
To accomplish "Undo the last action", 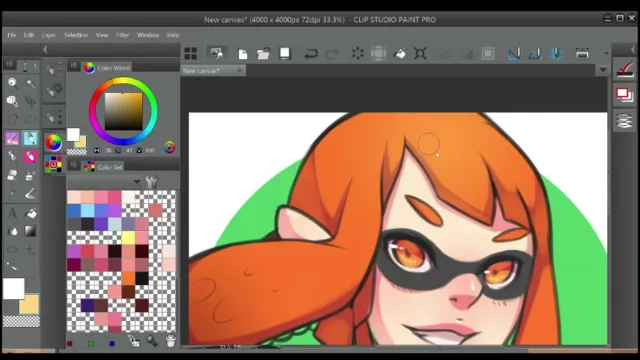I will 311,54.
